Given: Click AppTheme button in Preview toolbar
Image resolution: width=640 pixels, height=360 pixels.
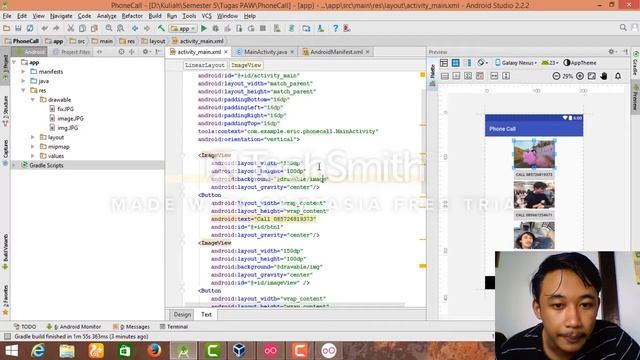Looking at the screenshot, I should pyautogui.click(x=580, y=62).
